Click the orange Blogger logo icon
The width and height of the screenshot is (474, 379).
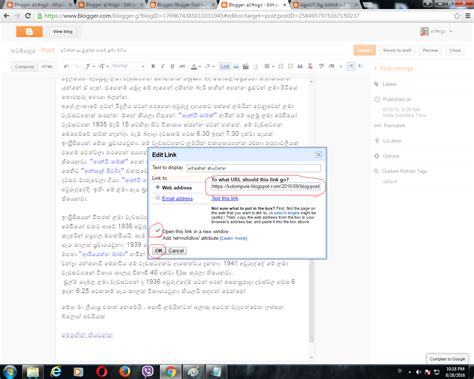click(29, 32)
